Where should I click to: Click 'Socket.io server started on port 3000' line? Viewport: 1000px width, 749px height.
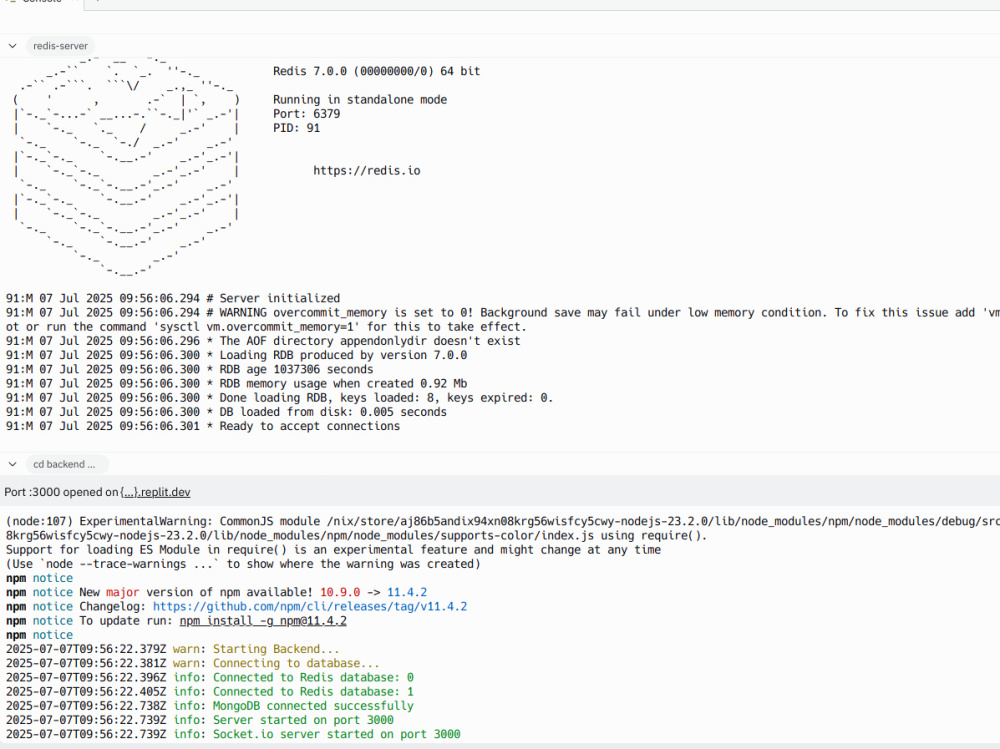233,734
